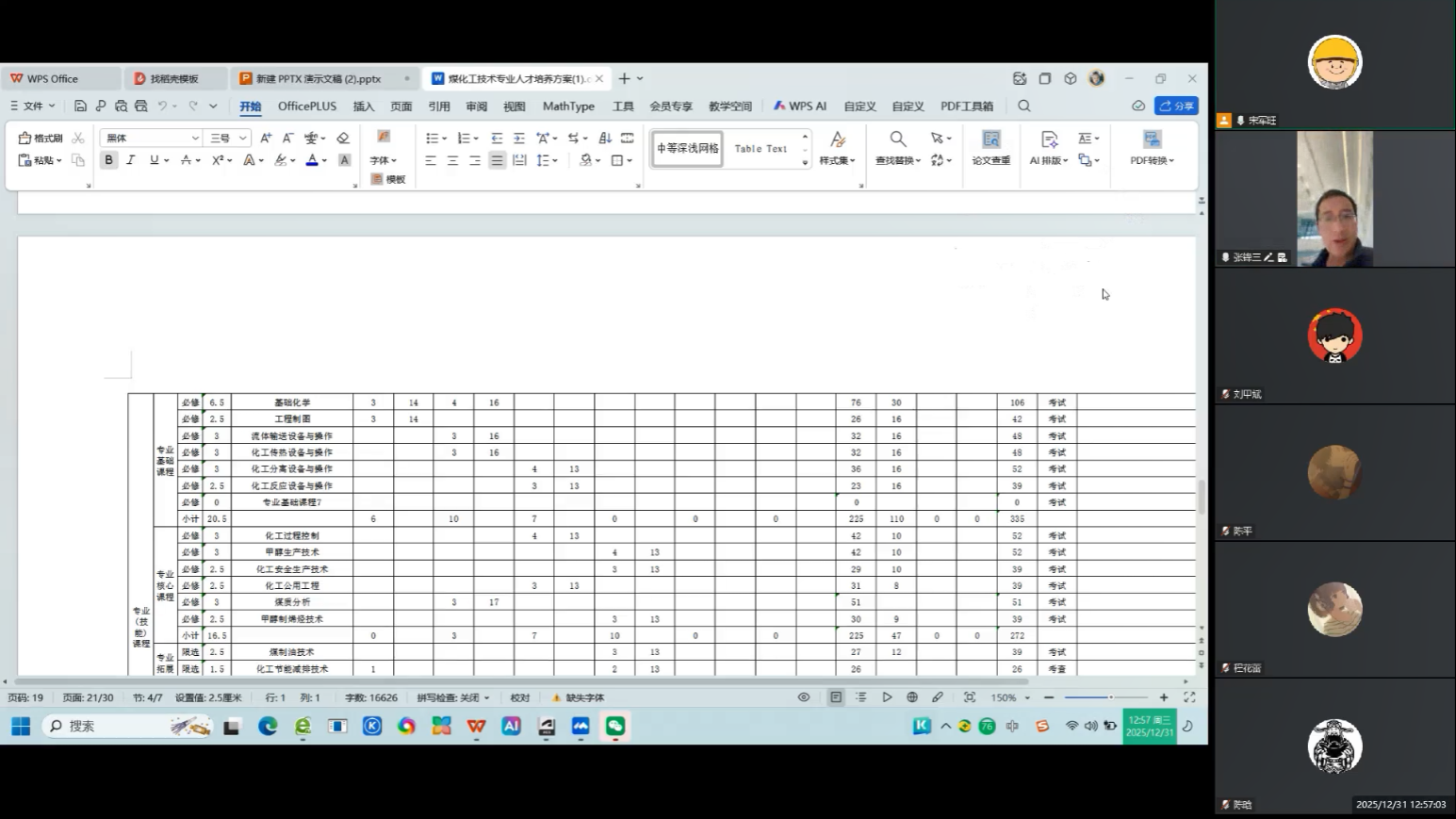Click the sort icon in paragraph group
1456x819 pixels.
(x=605, y=139)
